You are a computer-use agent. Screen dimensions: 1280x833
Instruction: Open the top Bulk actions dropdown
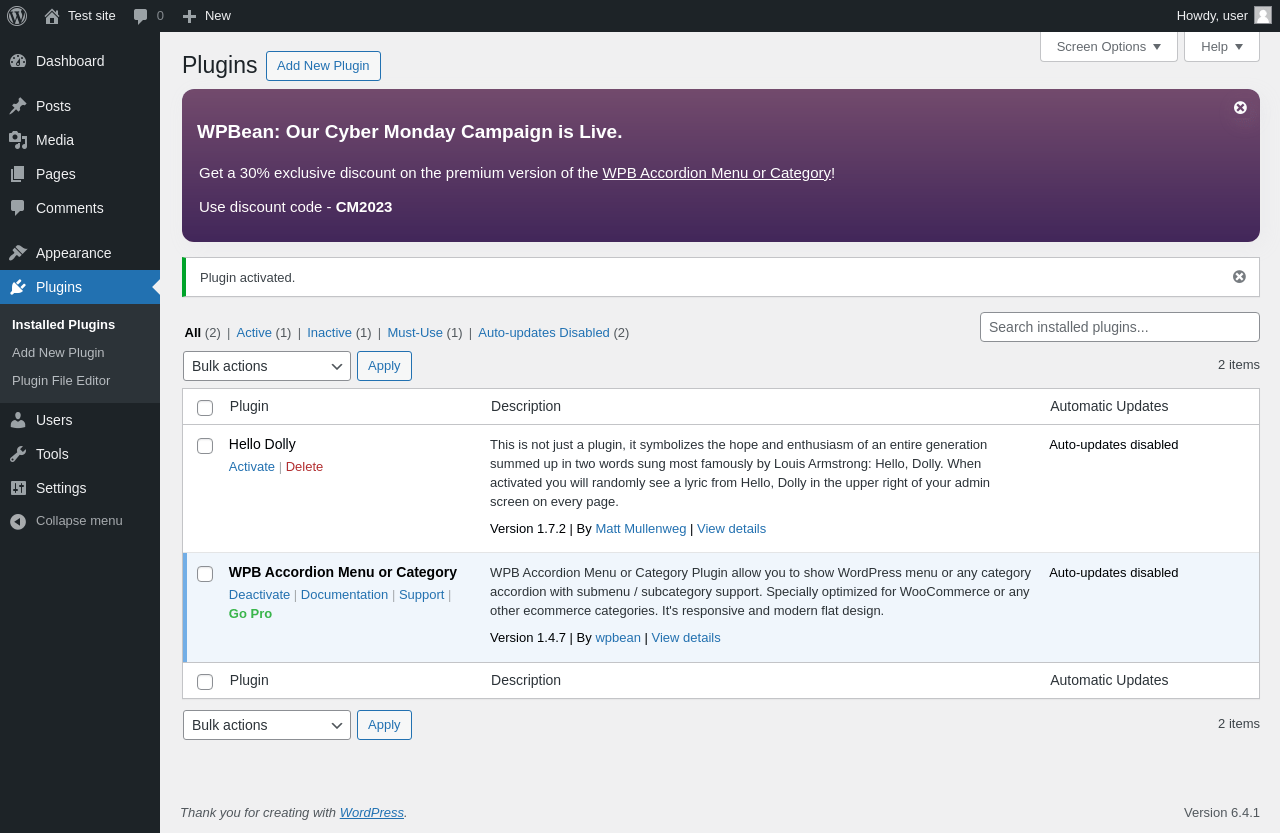click(x=267, y=366)
